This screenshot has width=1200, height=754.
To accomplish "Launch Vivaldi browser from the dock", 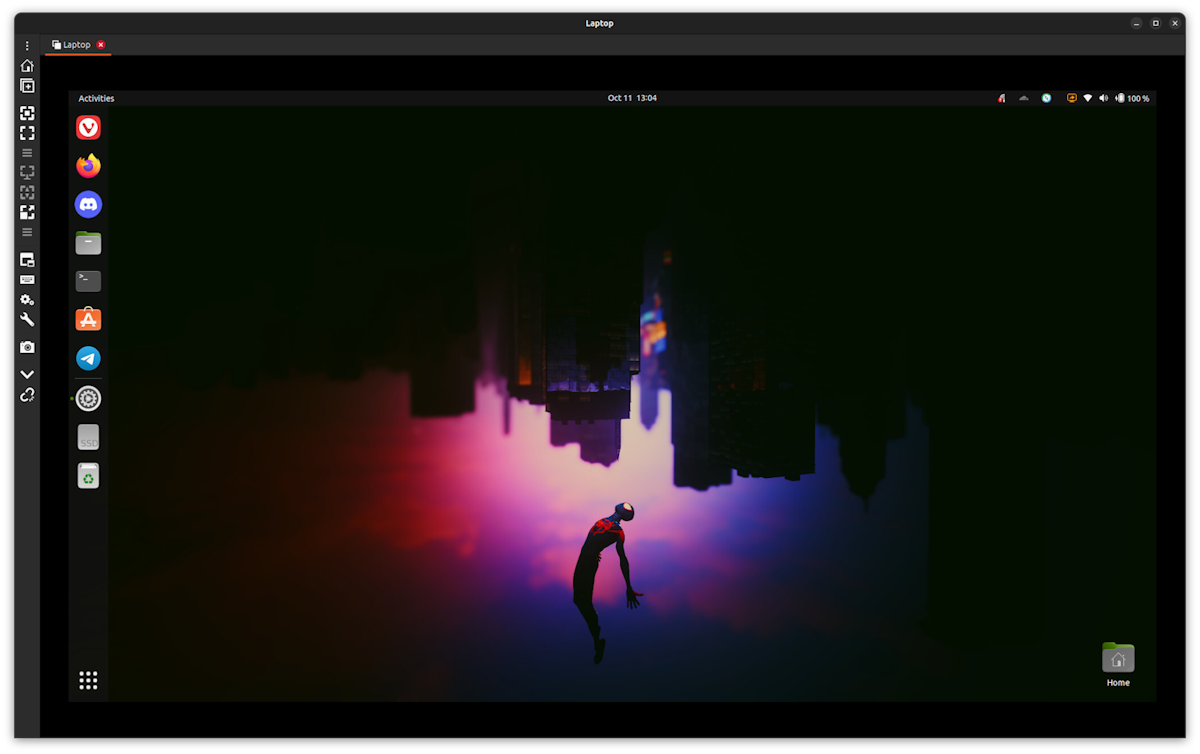I will [88, 127].
